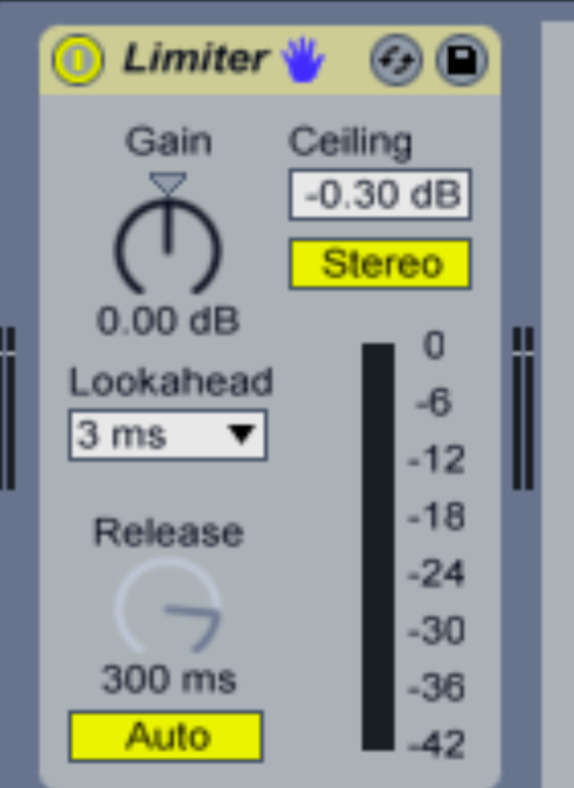Viewport: 574px width, 788px height.
Task: Click the drop area handle left of device
Action: point(8,408)
